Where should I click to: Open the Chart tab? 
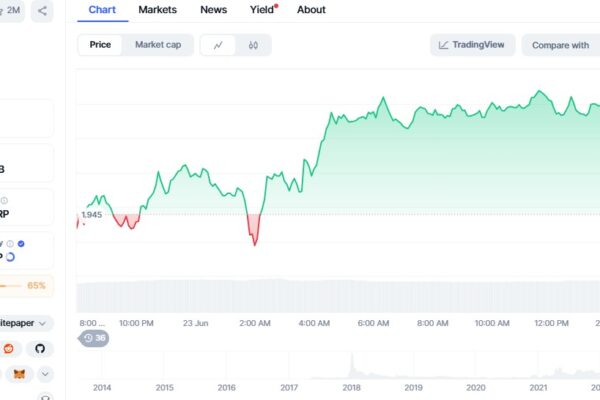coord(102,10)
